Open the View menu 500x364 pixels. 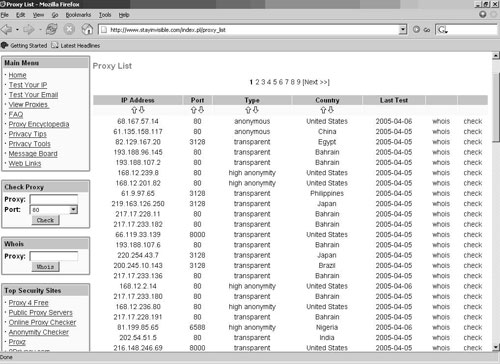click(x=38, y=15)
